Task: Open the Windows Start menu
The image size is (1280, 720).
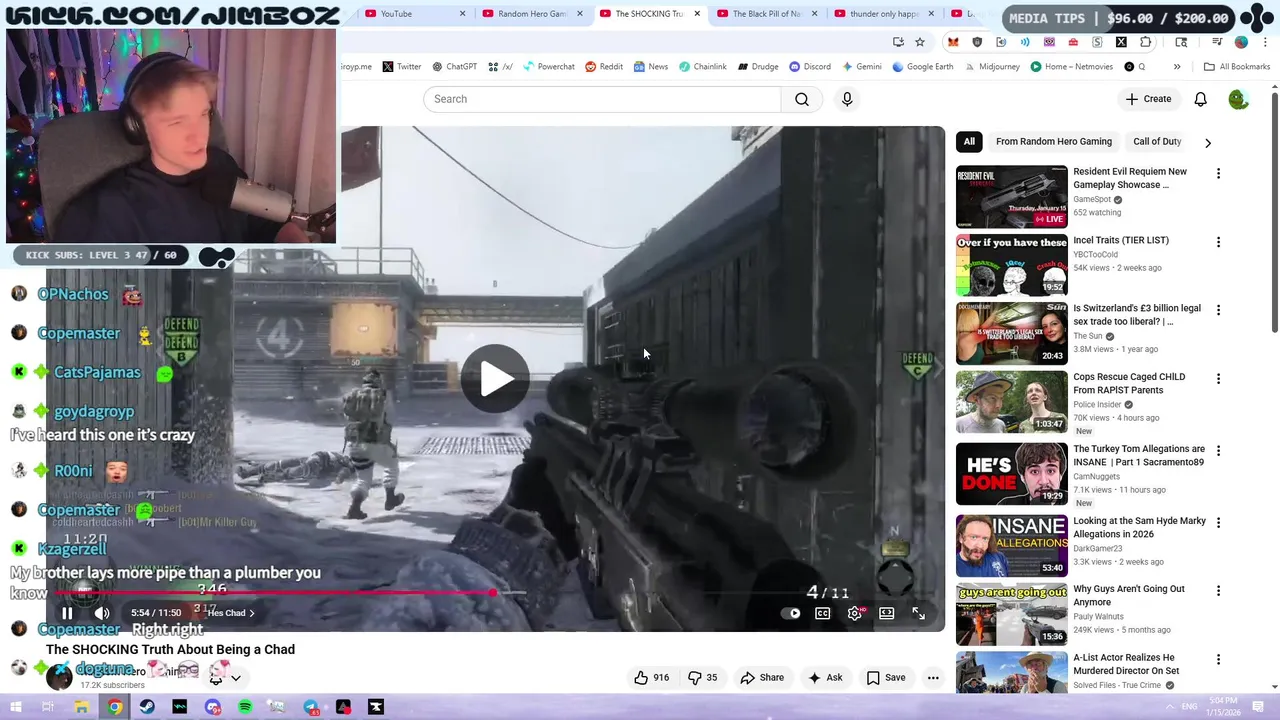Action: [15, 707]
